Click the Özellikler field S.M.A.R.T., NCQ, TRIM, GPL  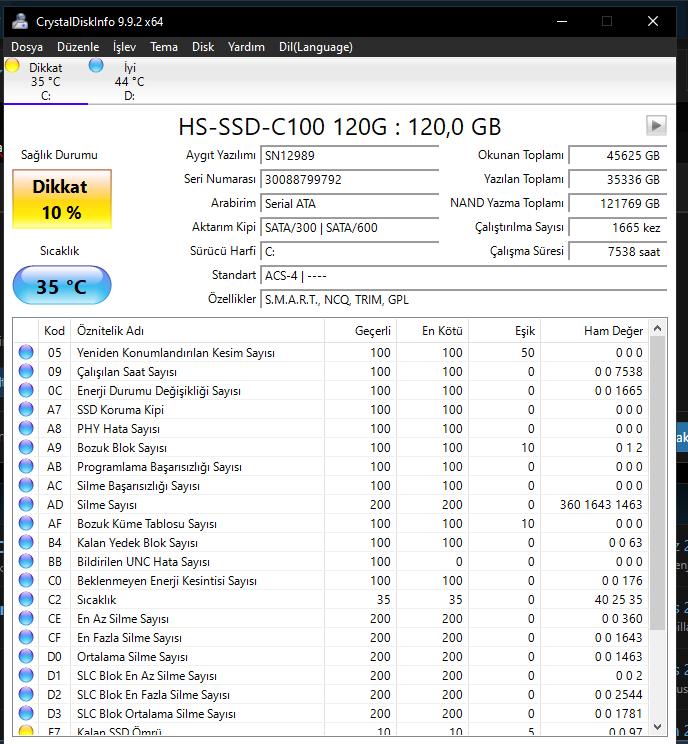coord(464,300)
